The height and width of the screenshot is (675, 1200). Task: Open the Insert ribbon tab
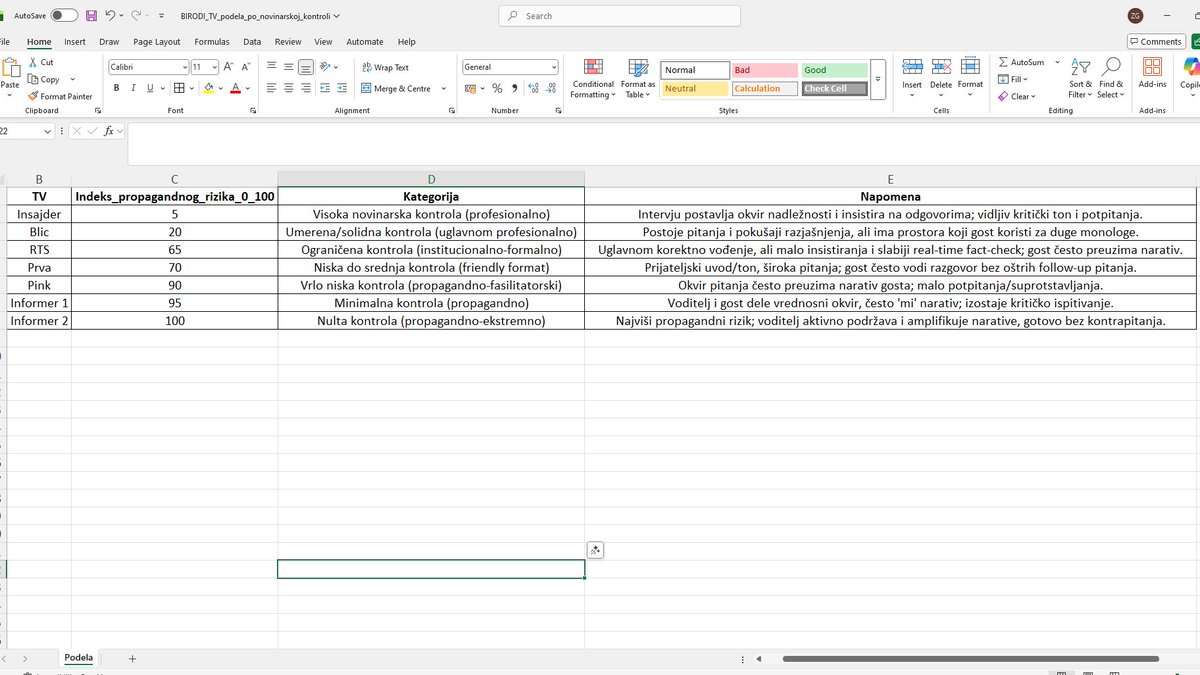click(x=75, y=42)
